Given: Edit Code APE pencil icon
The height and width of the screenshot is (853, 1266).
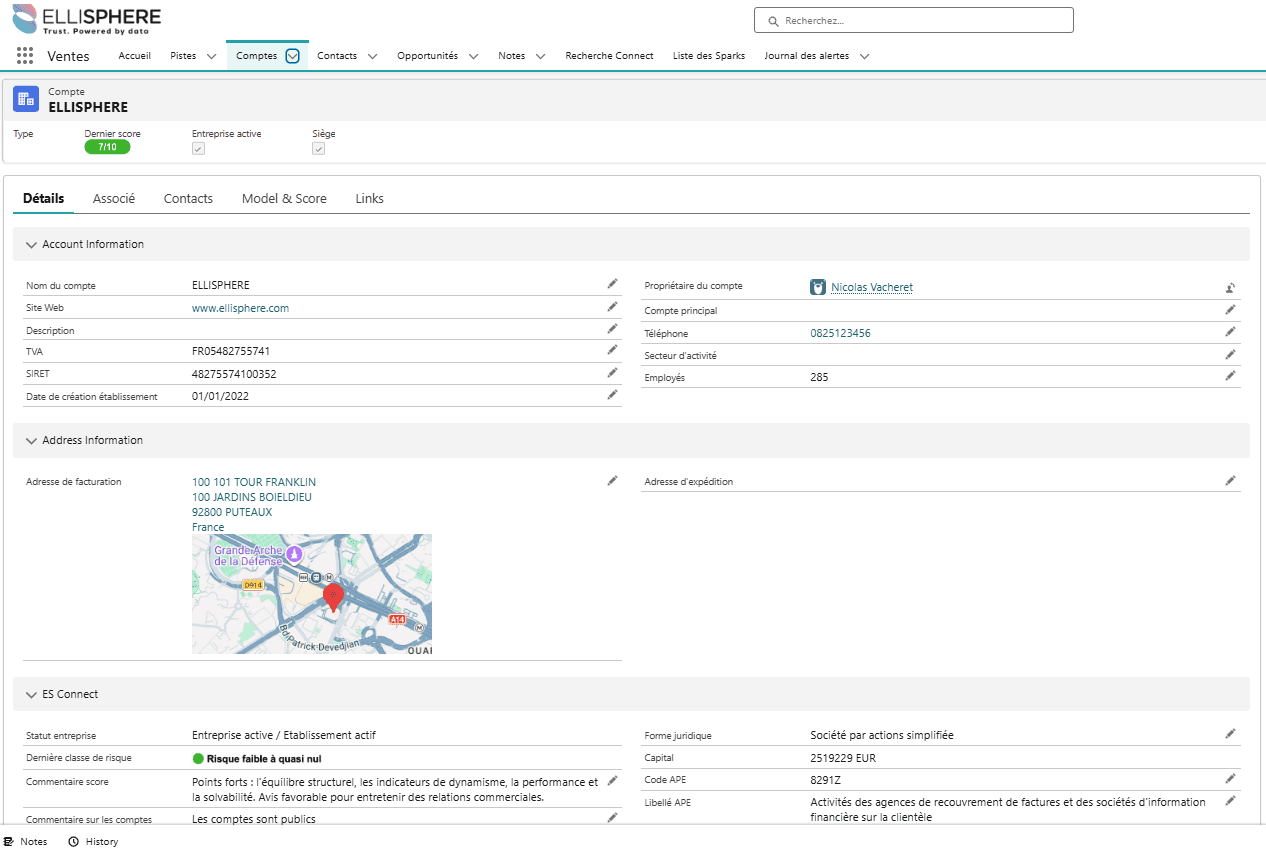Looking at the screenshot, I should [x=1231, y=777].
